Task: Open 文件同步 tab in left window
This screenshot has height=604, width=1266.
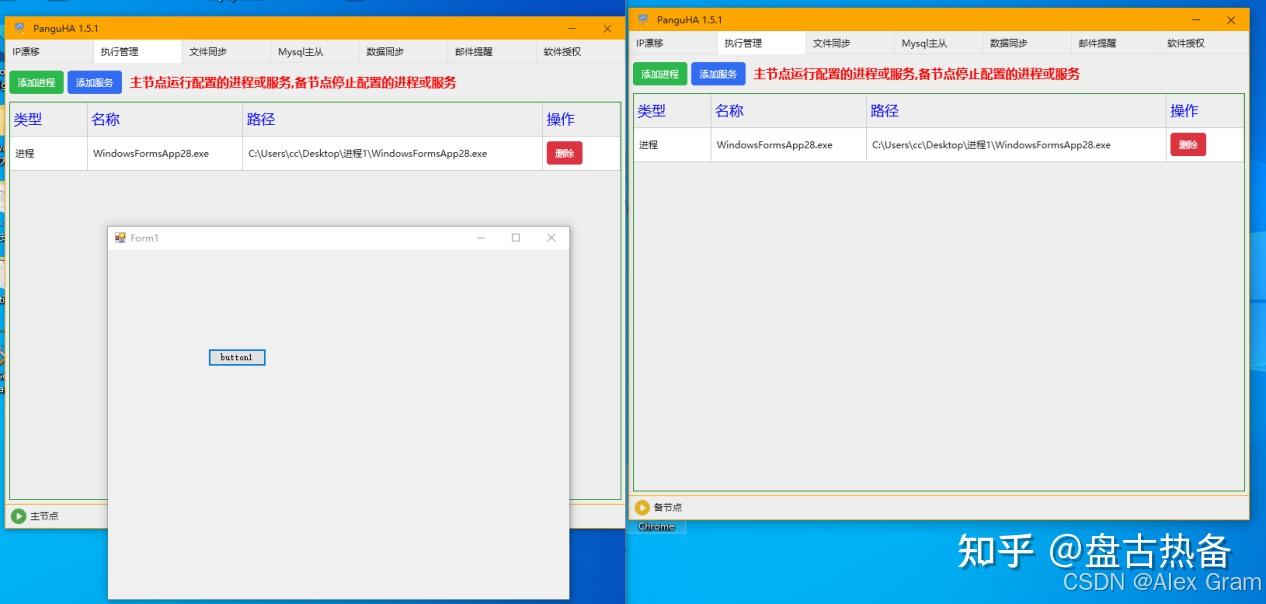Action: click(208, 52)
